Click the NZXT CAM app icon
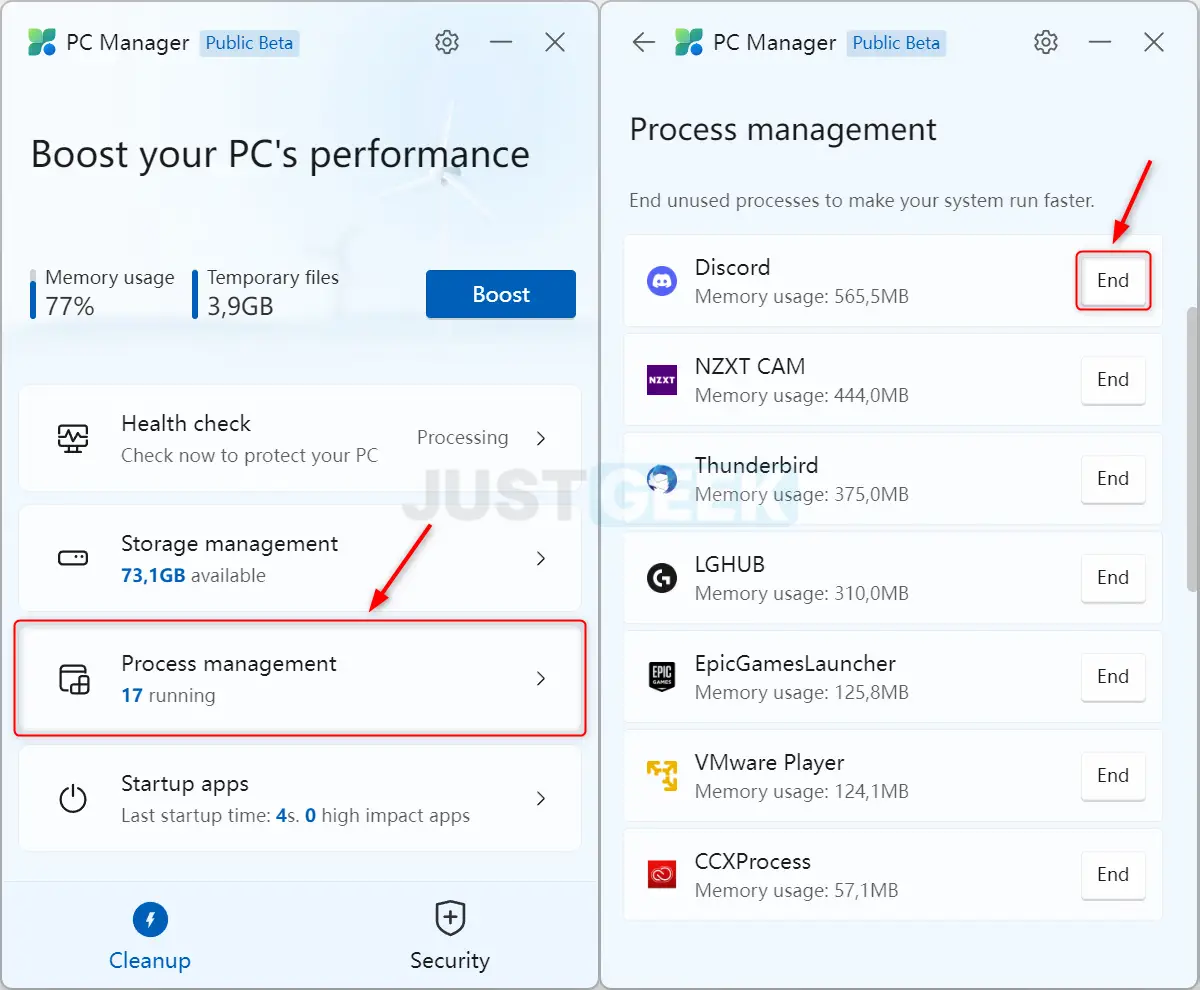The height and width of the screenshot is (990, 1200). pos(662,380)
